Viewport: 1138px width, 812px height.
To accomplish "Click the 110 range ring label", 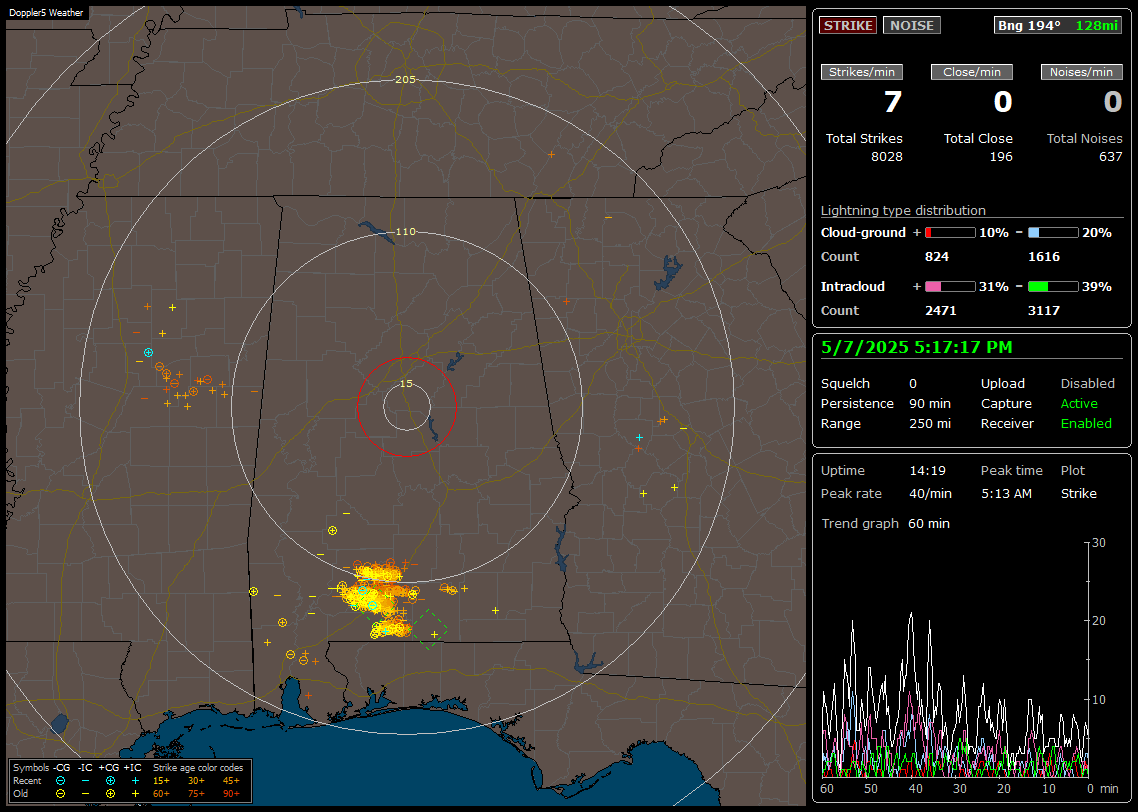I will click(x=406, y=231).
